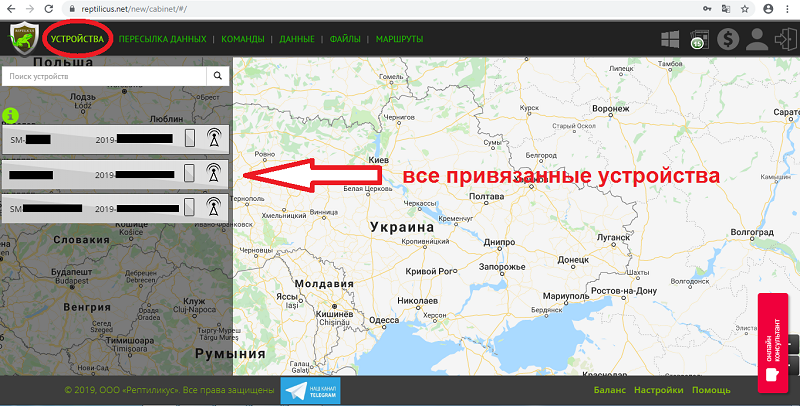Click the green info icon

[10, 115]
